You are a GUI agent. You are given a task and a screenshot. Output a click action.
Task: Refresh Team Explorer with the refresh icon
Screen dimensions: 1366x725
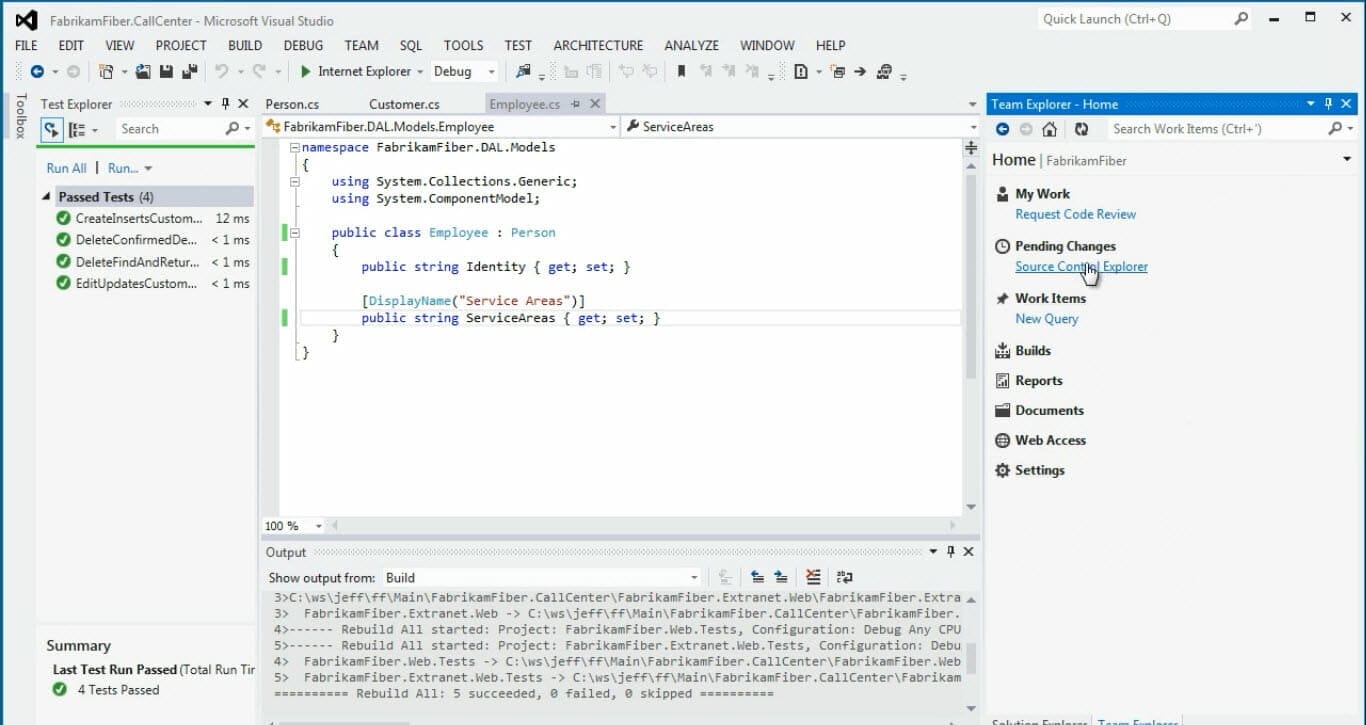pyautogui.click(x=1081, y=129)
